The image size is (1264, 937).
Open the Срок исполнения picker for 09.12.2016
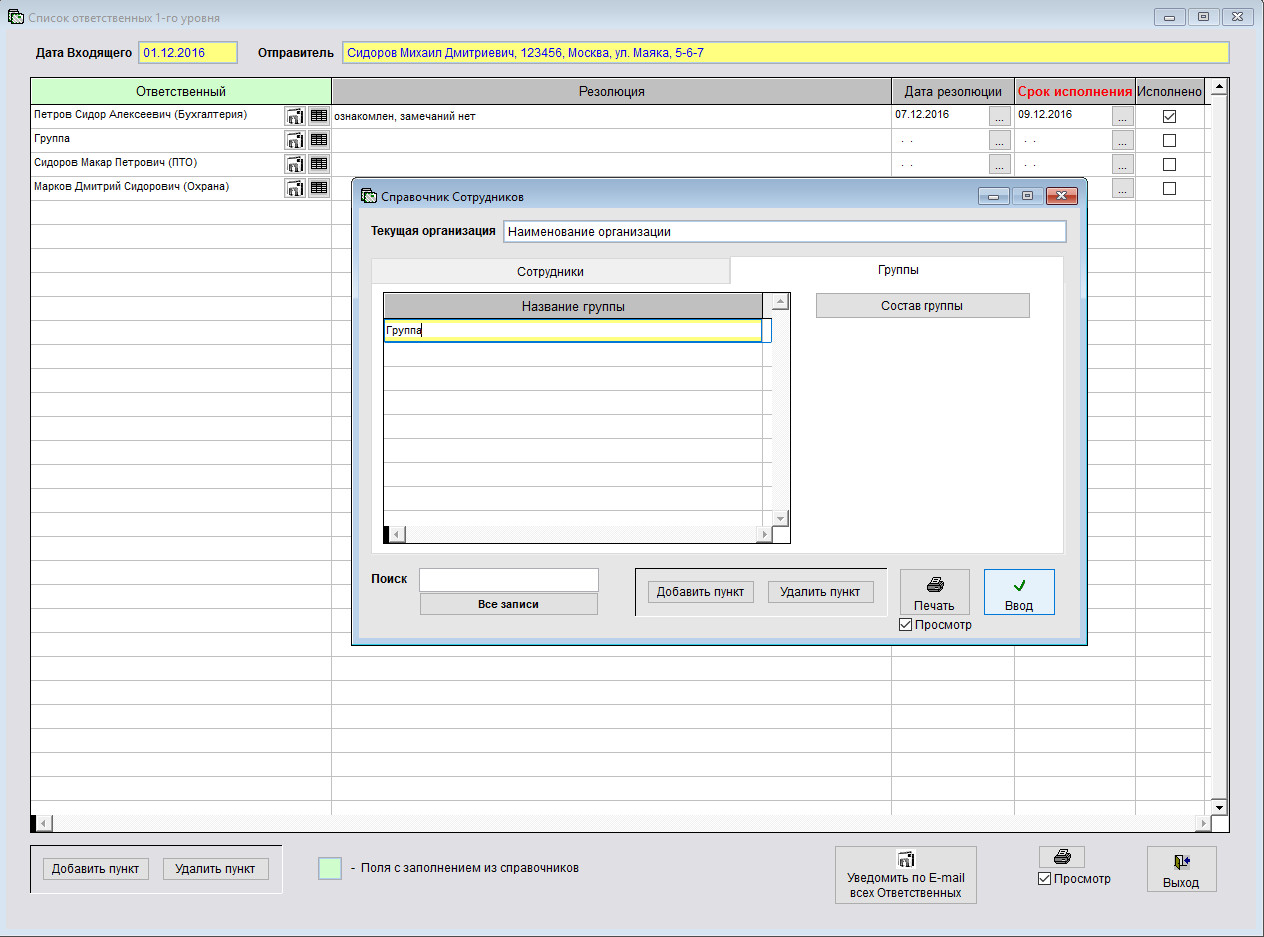1122,116
